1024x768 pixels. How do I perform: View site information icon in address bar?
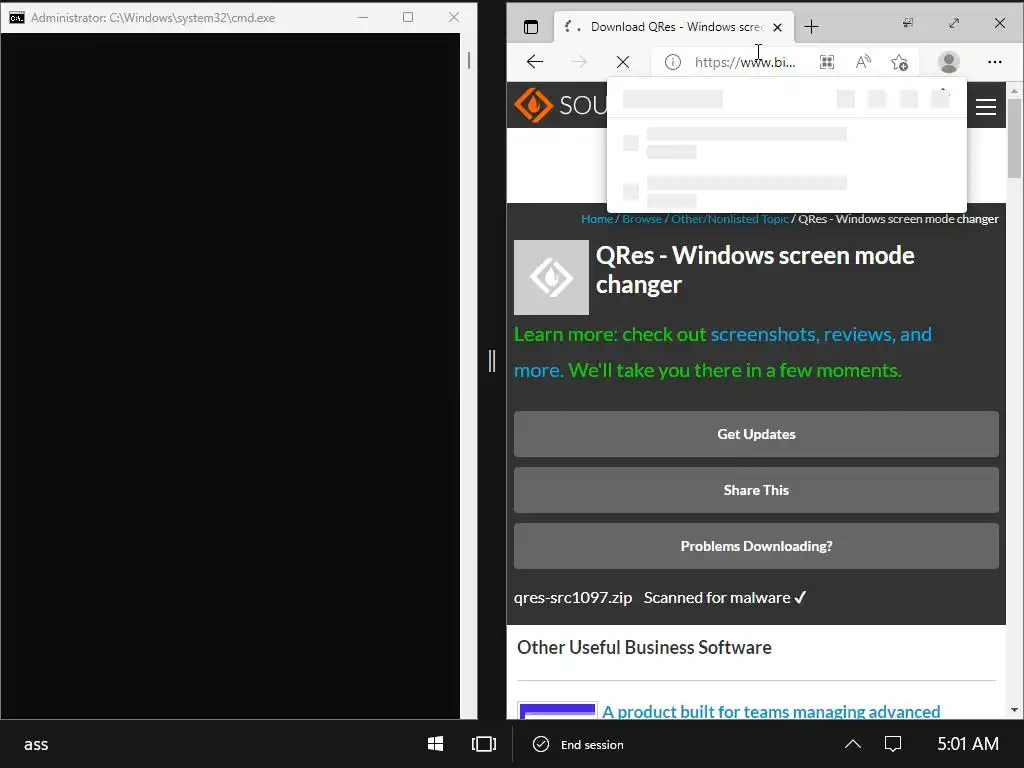[673, 62]
